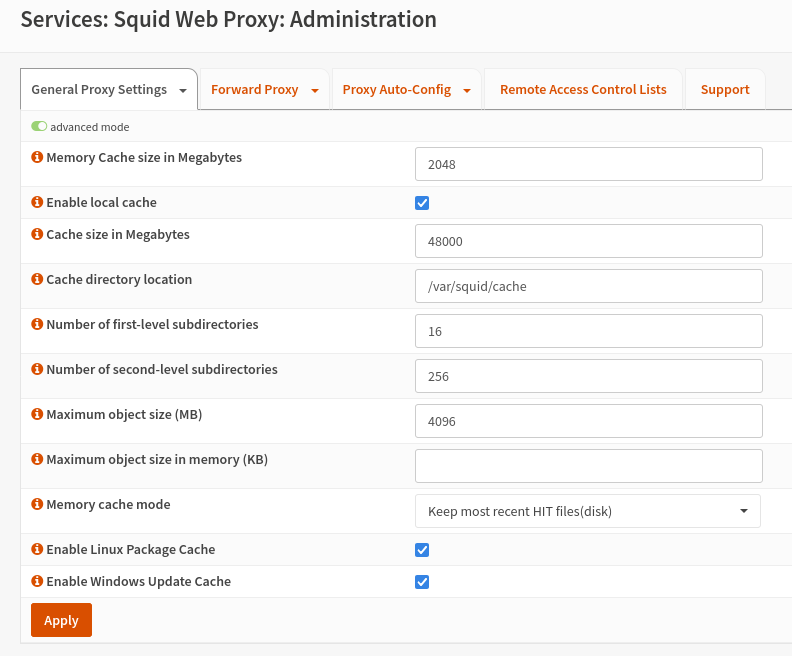
Task: Expand the Proxy Auto-Config dropdown arrow
Action: click(467, 91)
